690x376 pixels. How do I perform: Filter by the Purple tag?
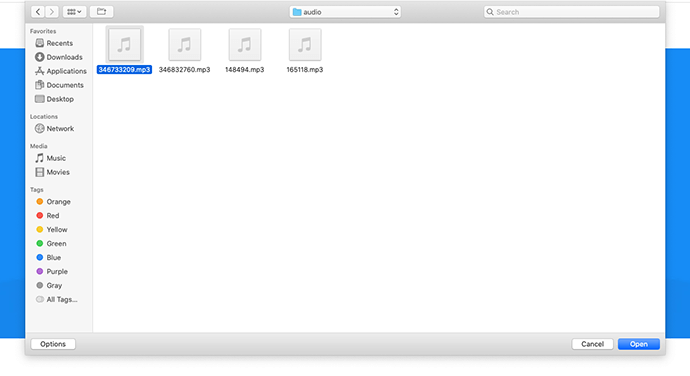[57, 272]
